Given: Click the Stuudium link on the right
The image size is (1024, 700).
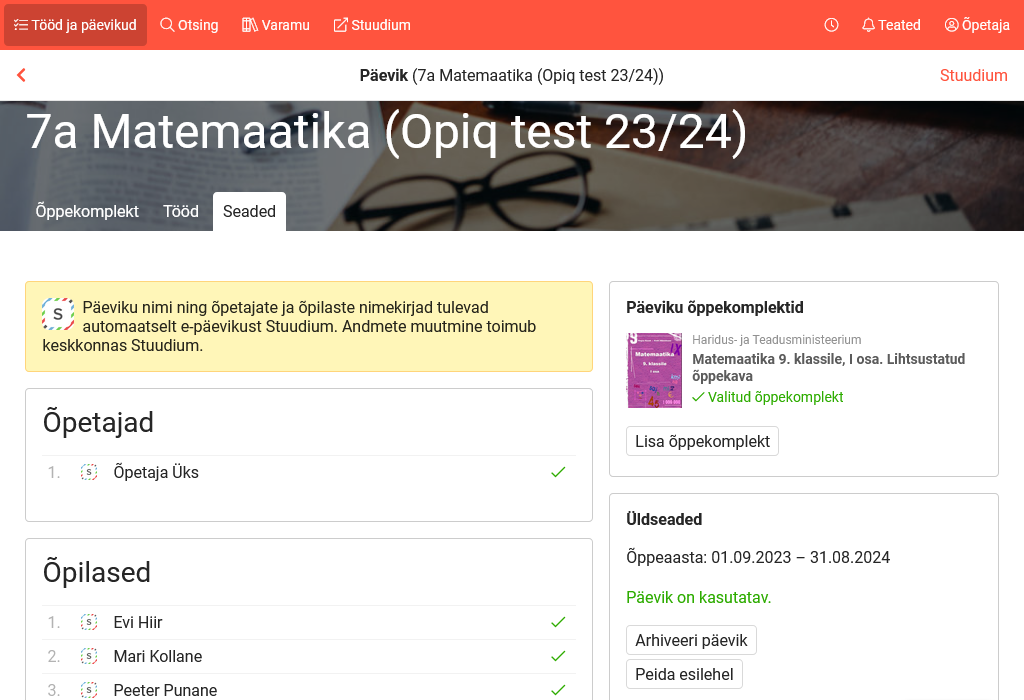Looking at the screenshot, I should 973,75.
